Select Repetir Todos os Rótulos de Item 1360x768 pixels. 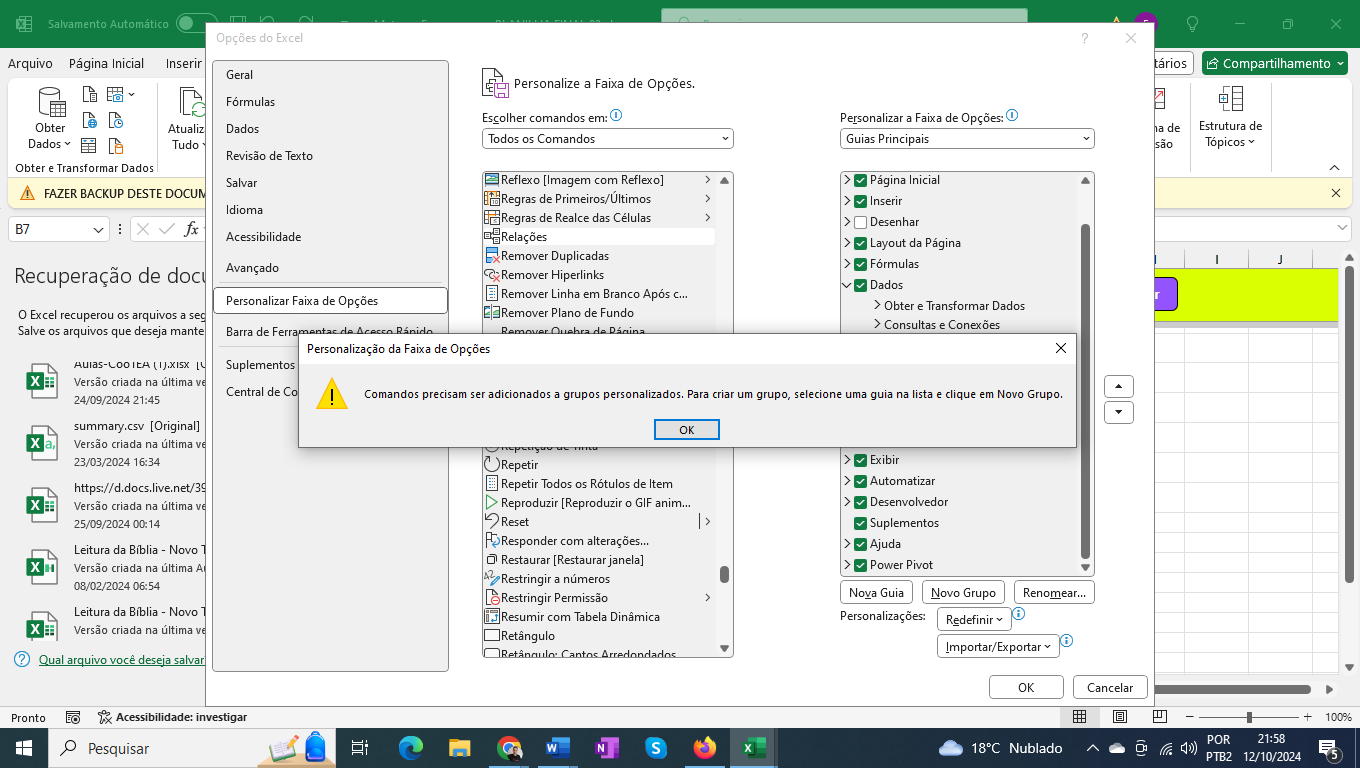click(x=599, y=484)
